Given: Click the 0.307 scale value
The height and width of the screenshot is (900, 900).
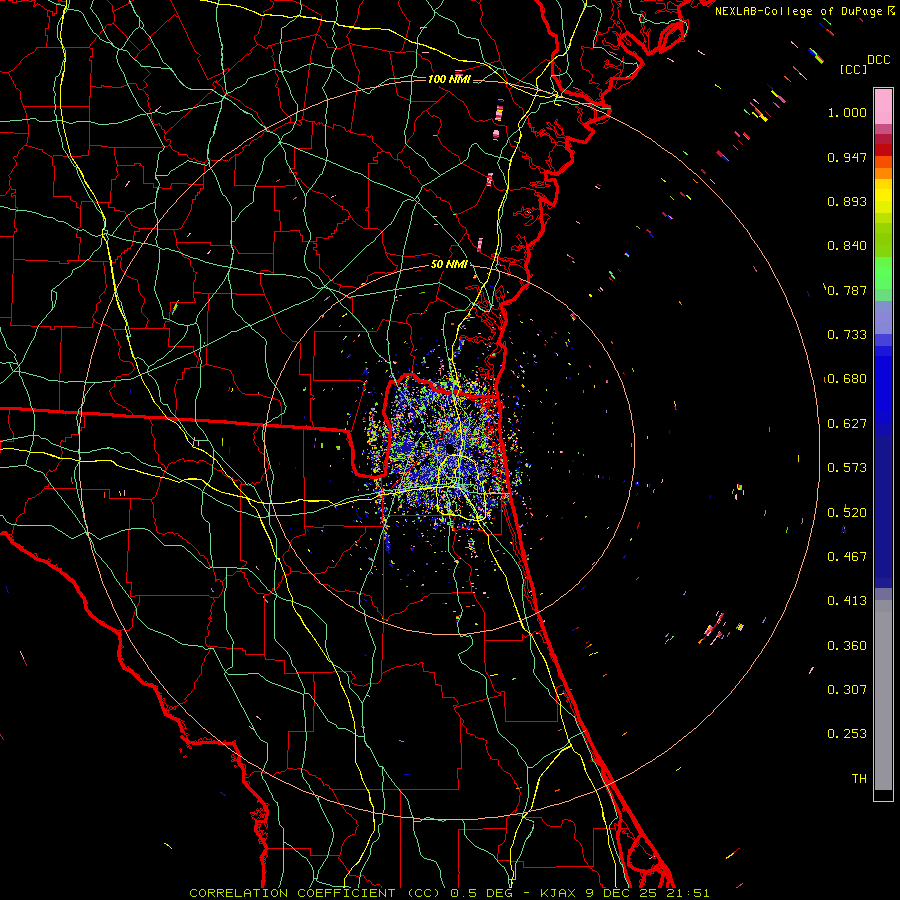Looking at the screenshot, I should point(847,690).
